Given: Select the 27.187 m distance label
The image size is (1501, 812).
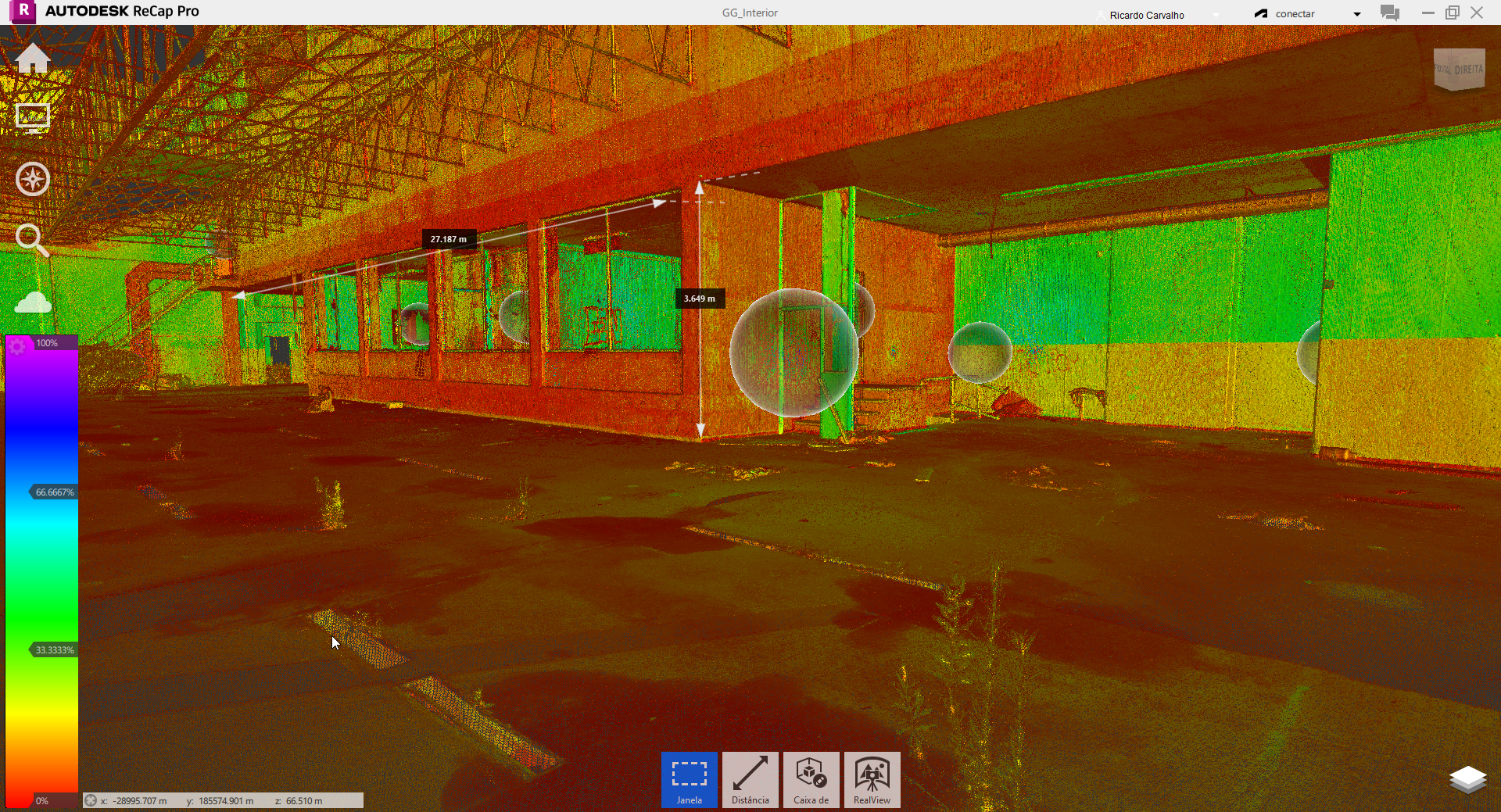Looking at the screenshot, I should point(449,239).
